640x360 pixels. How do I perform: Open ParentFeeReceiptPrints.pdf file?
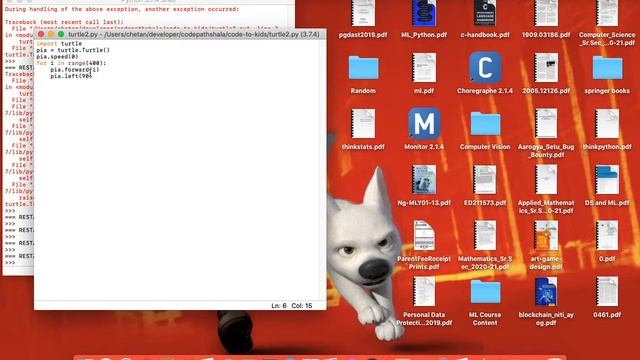424,236
